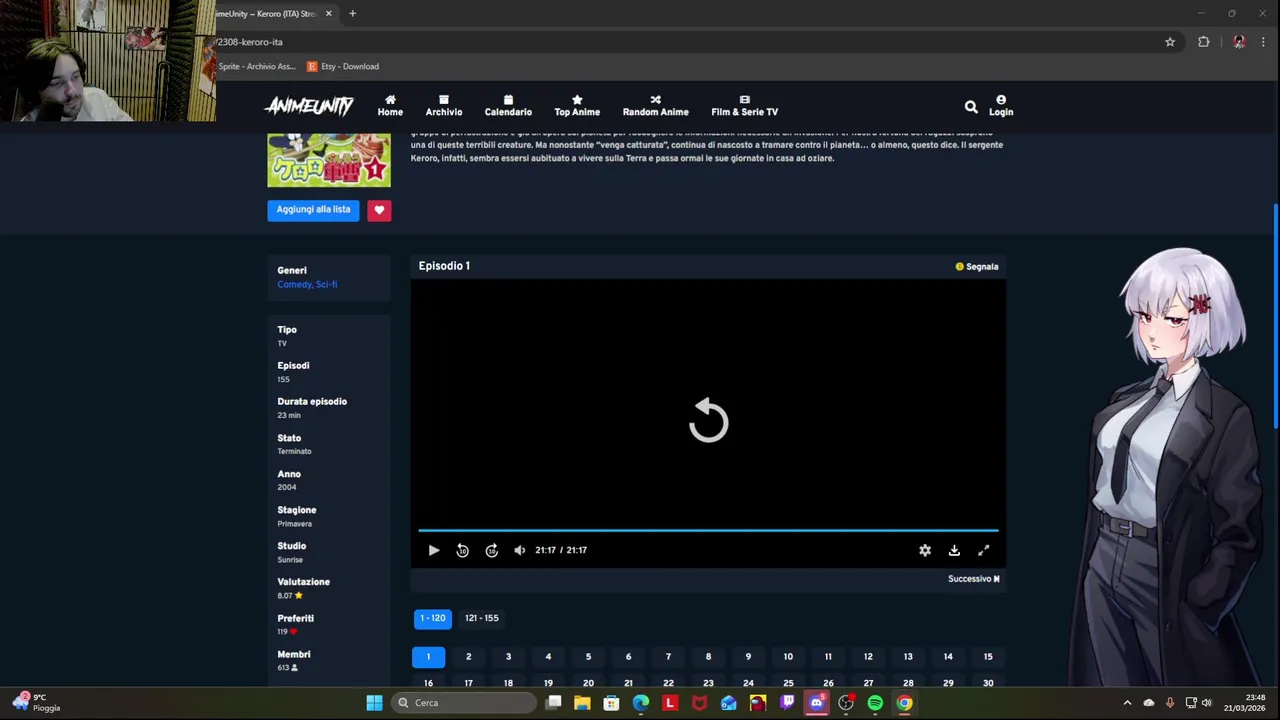1280x720 pixels.
Task: Open episode 15
Action: coord(988,657)
